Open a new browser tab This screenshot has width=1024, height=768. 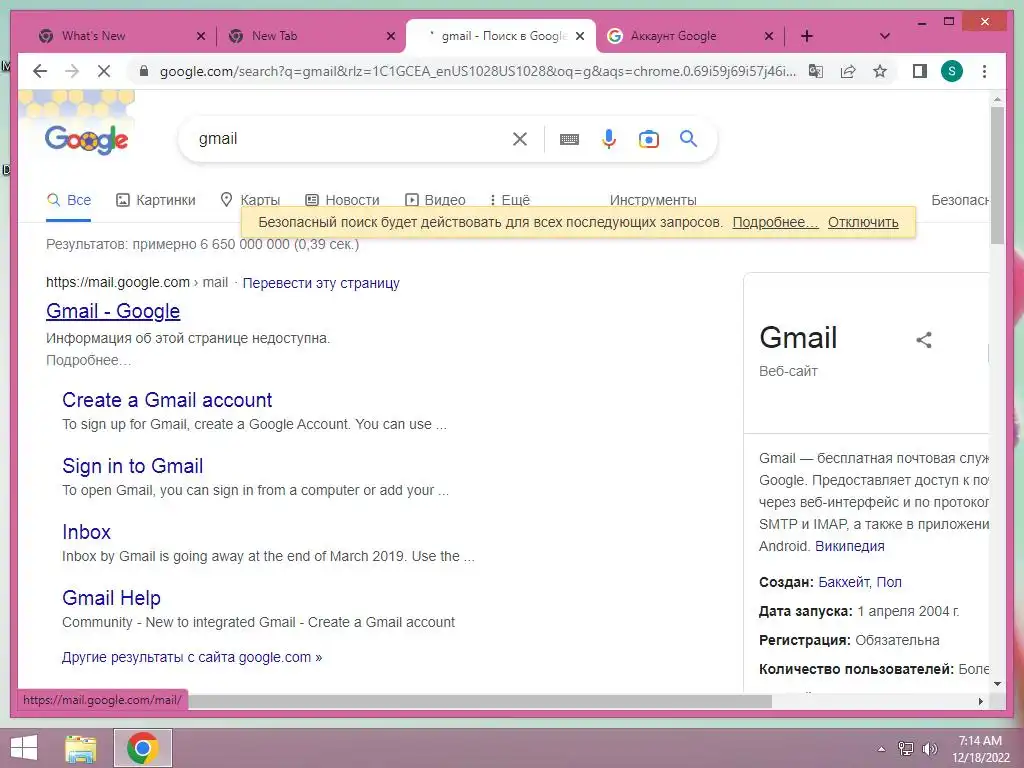(x=807, y=36)
